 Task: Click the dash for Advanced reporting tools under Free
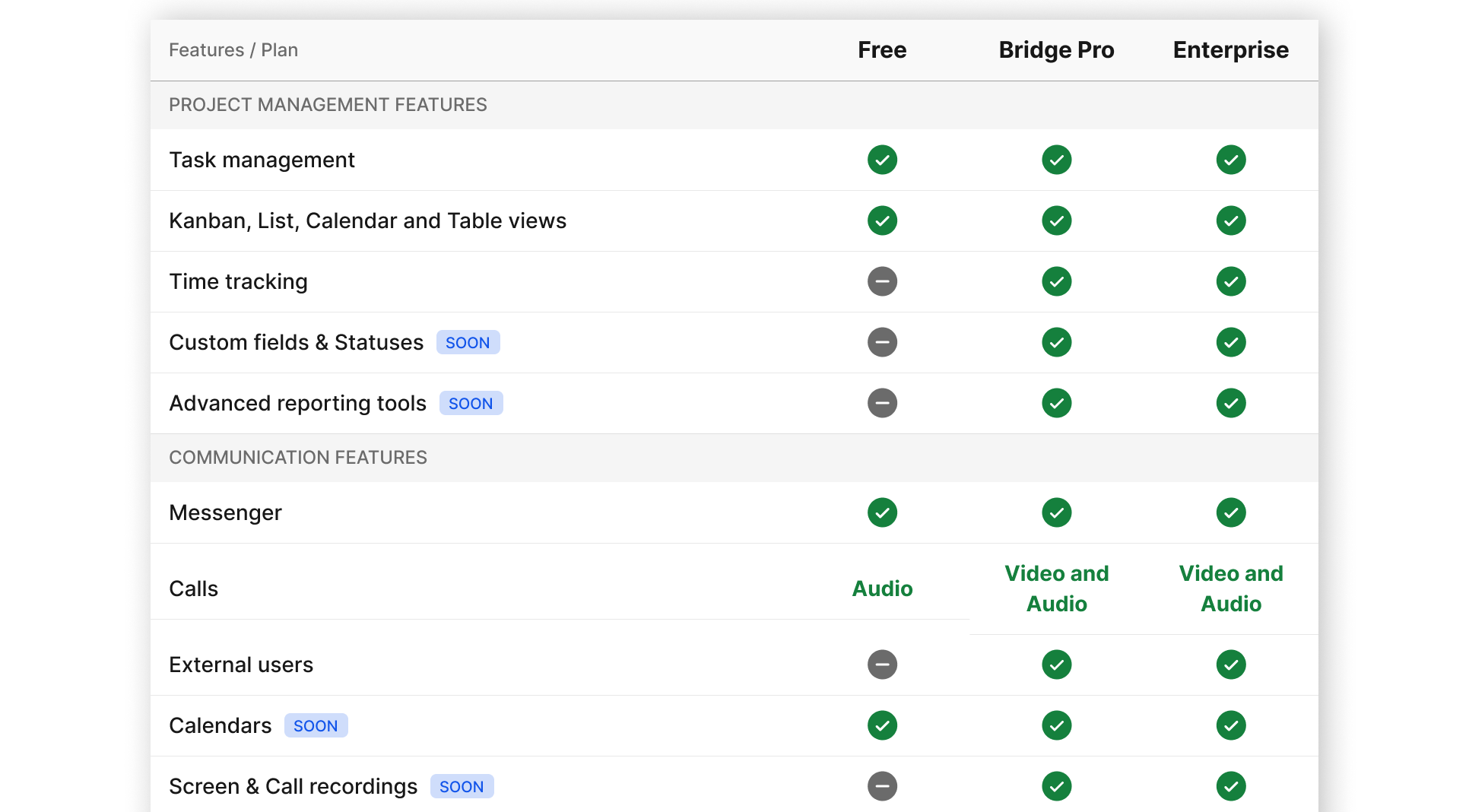[881, 403]
